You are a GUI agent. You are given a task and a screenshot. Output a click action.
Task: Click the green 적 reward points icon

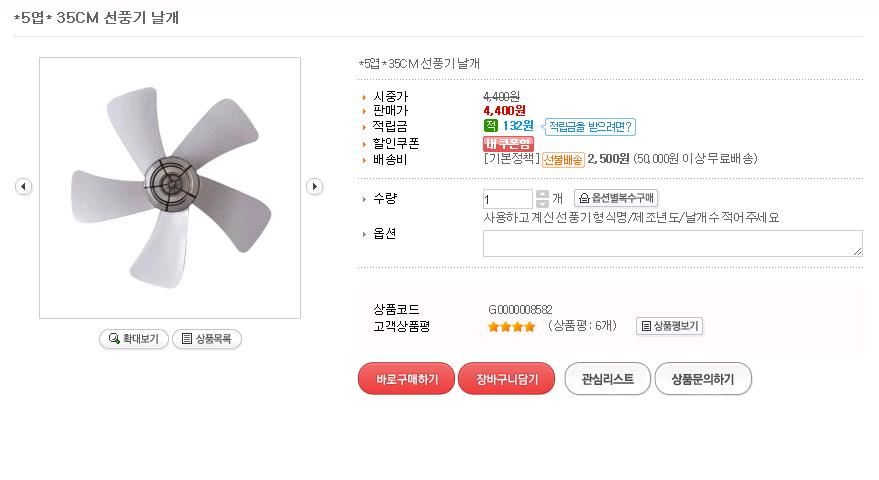490,126
